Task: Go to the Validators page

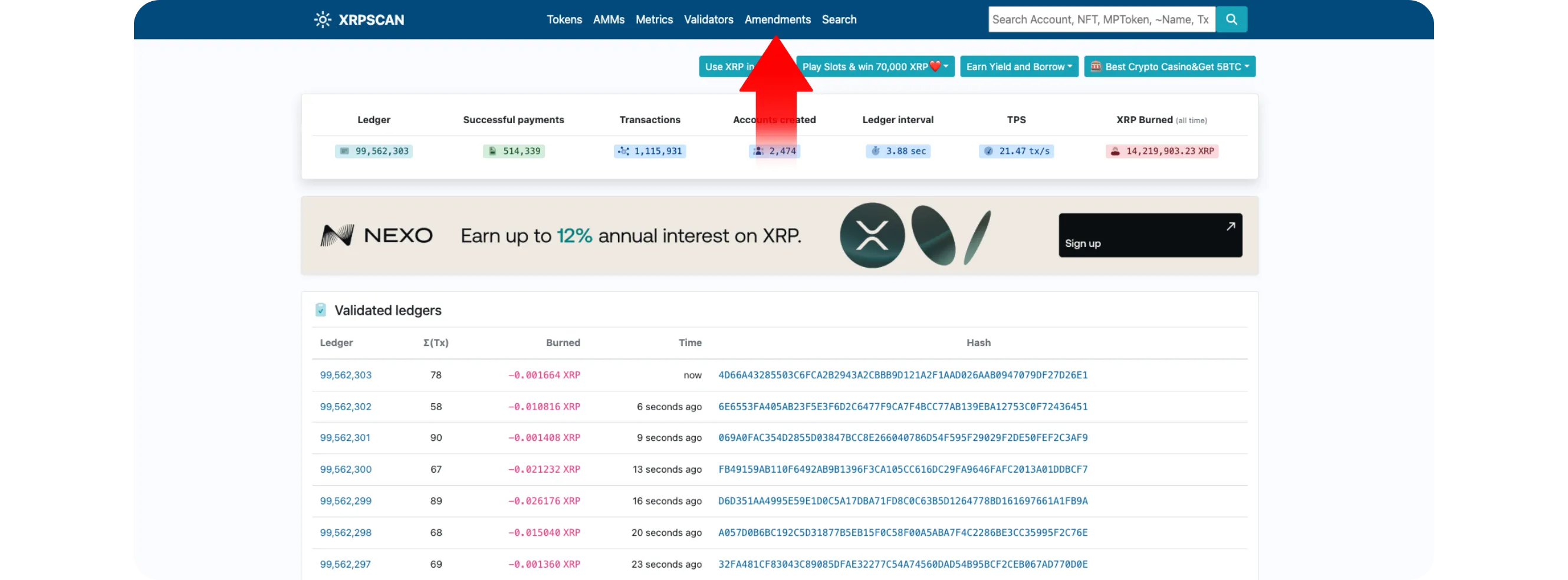Action: 708,19
